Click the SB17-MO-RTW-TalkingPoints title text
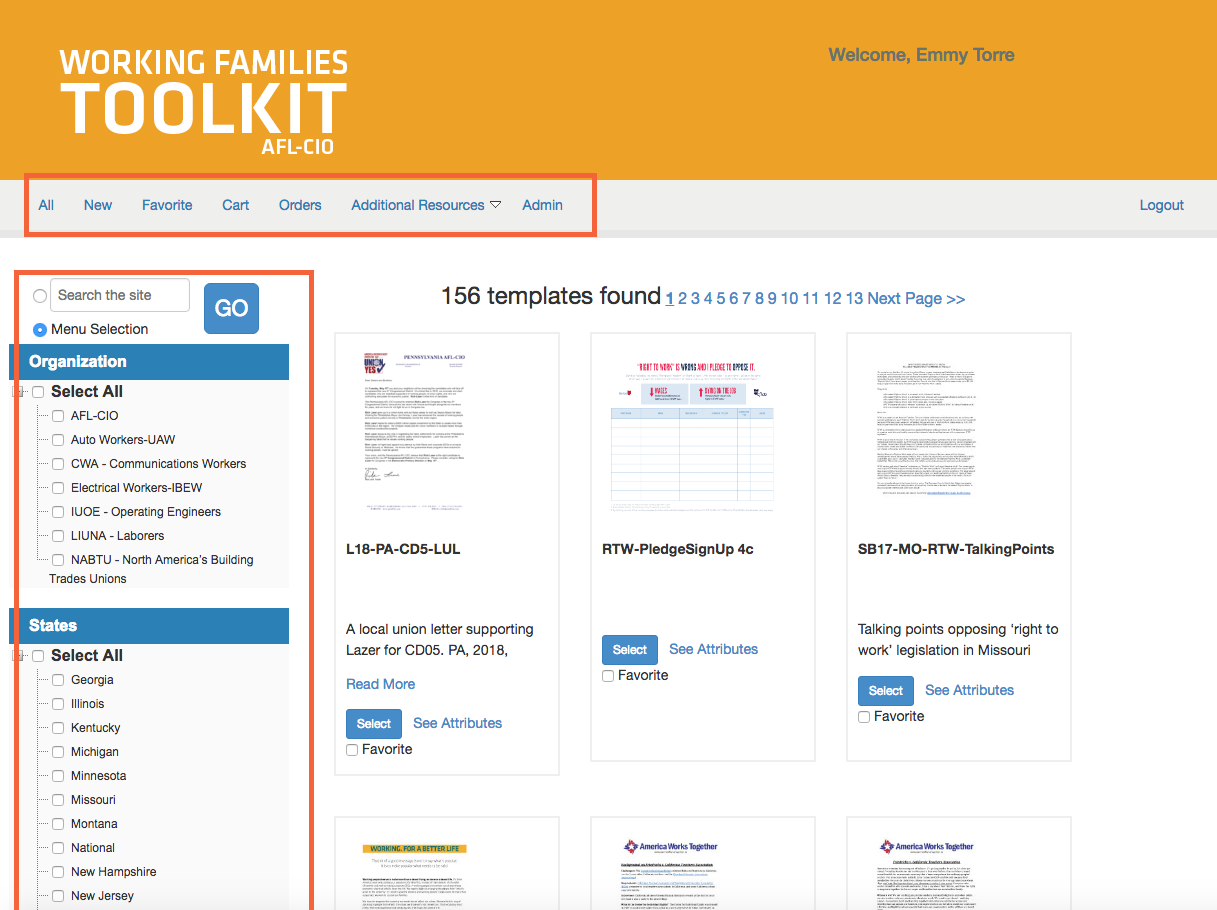Viewport: 1217px width, 910px height. [x=956, y=549]
